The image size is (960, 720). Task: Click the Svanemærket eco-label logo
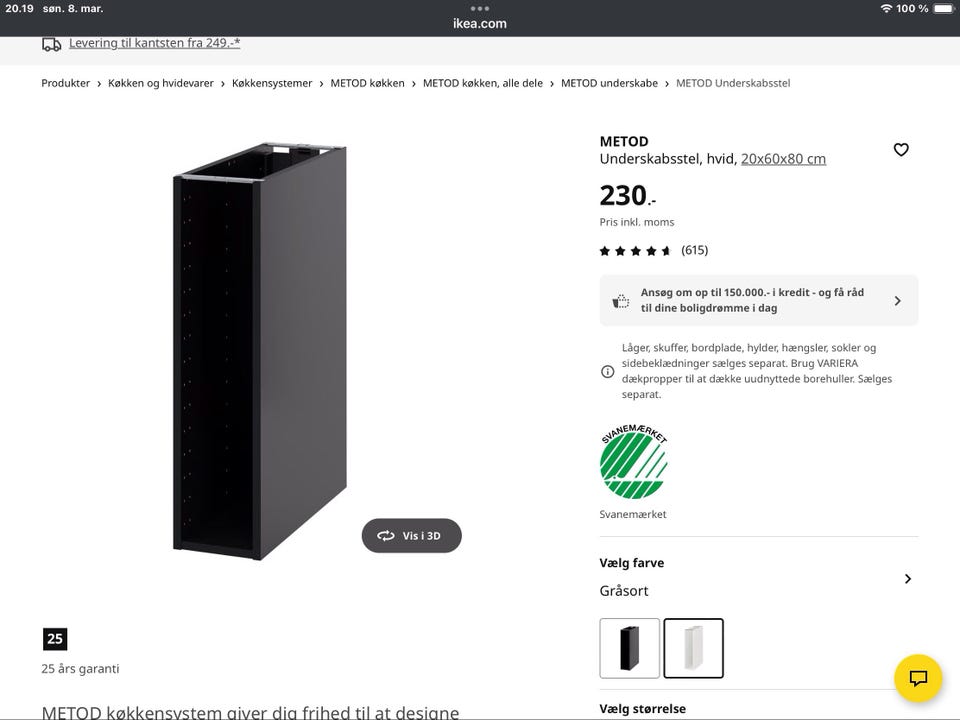(634, 461)
